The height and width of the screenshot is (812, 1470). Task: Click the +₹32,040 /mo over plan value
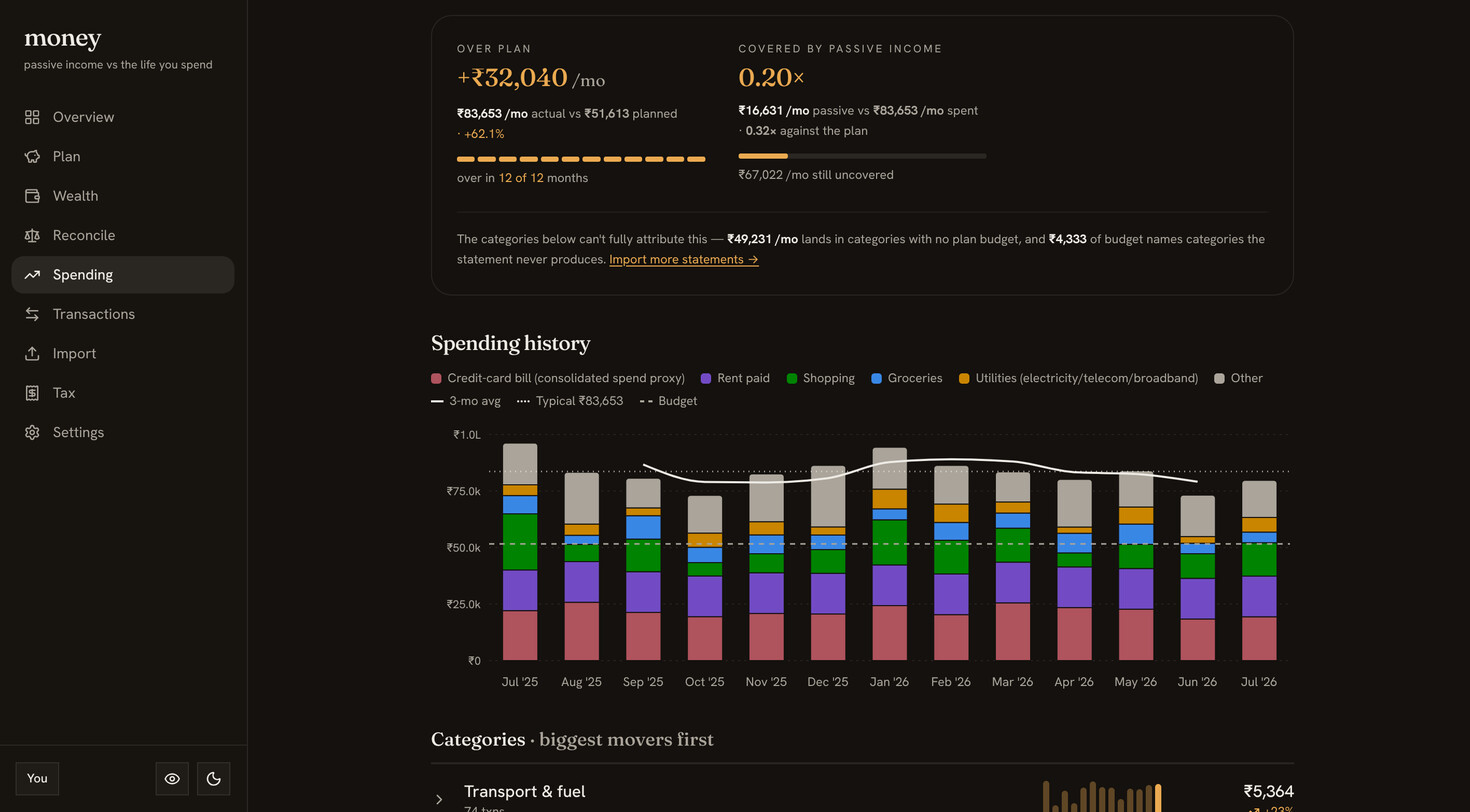(531, 78)
